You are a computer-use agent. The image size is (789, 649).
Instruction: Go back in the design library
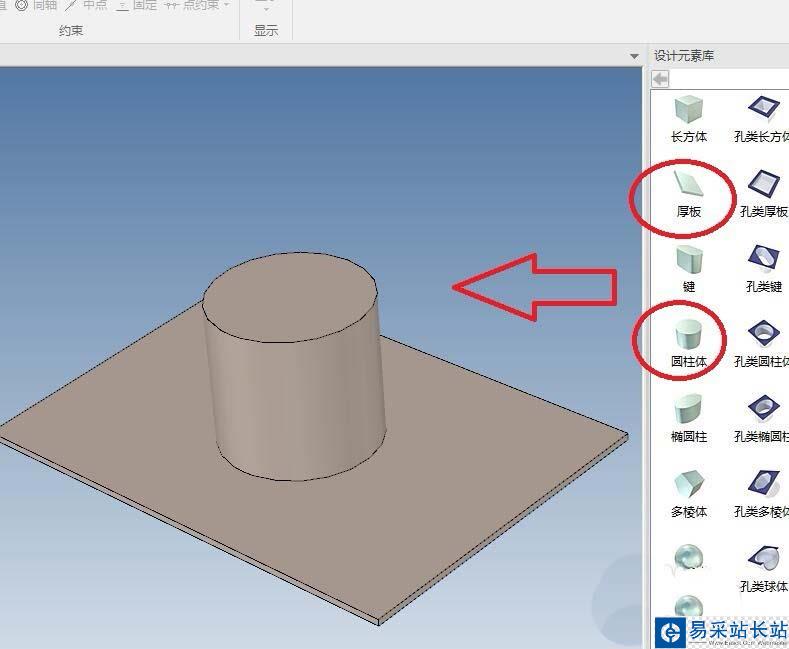pyautogui.click(x=660, y=79)
